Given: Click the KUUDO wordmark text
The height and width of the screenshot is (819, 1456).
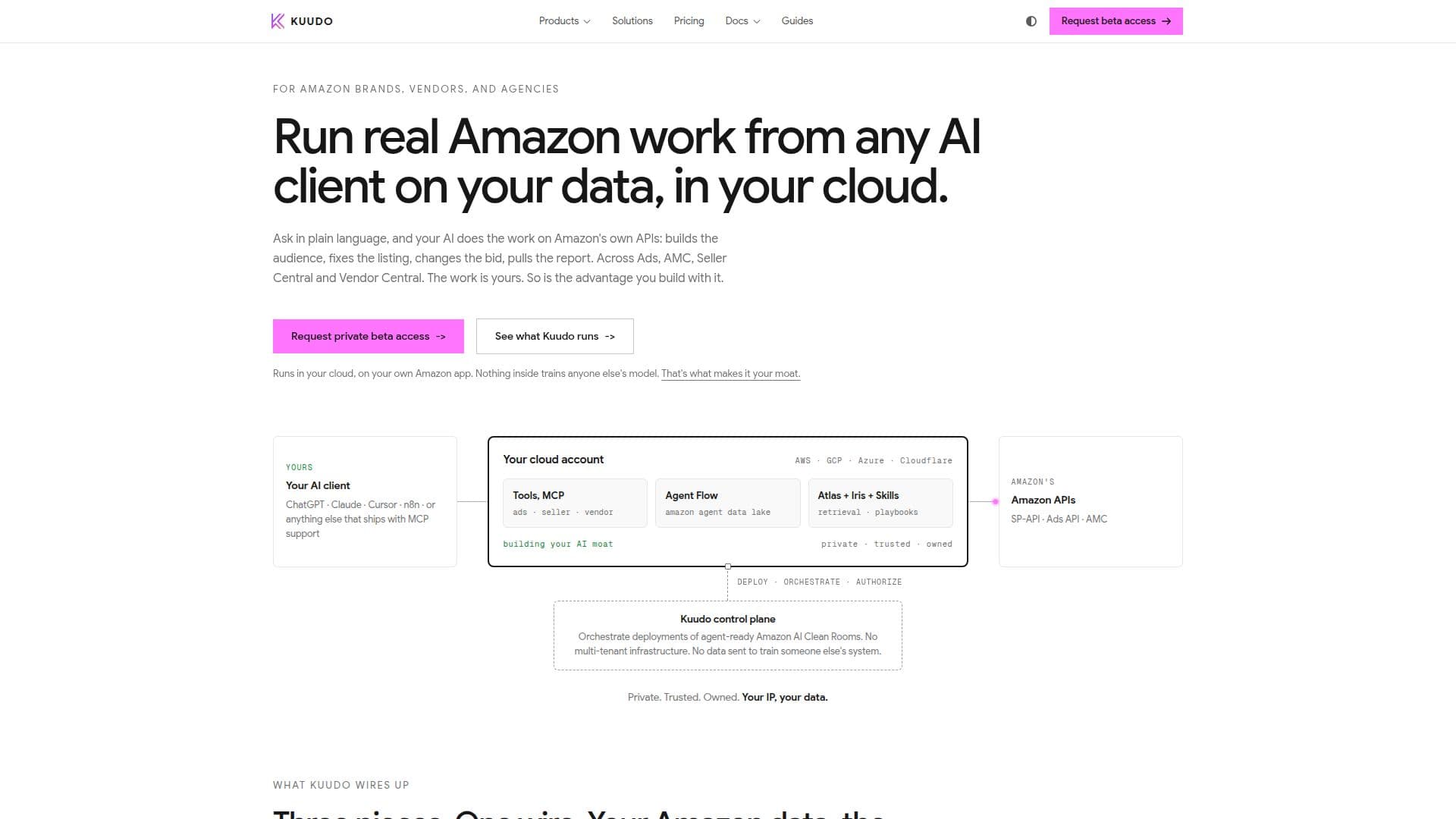Looking at the screenshot, I should coord(312,21).
